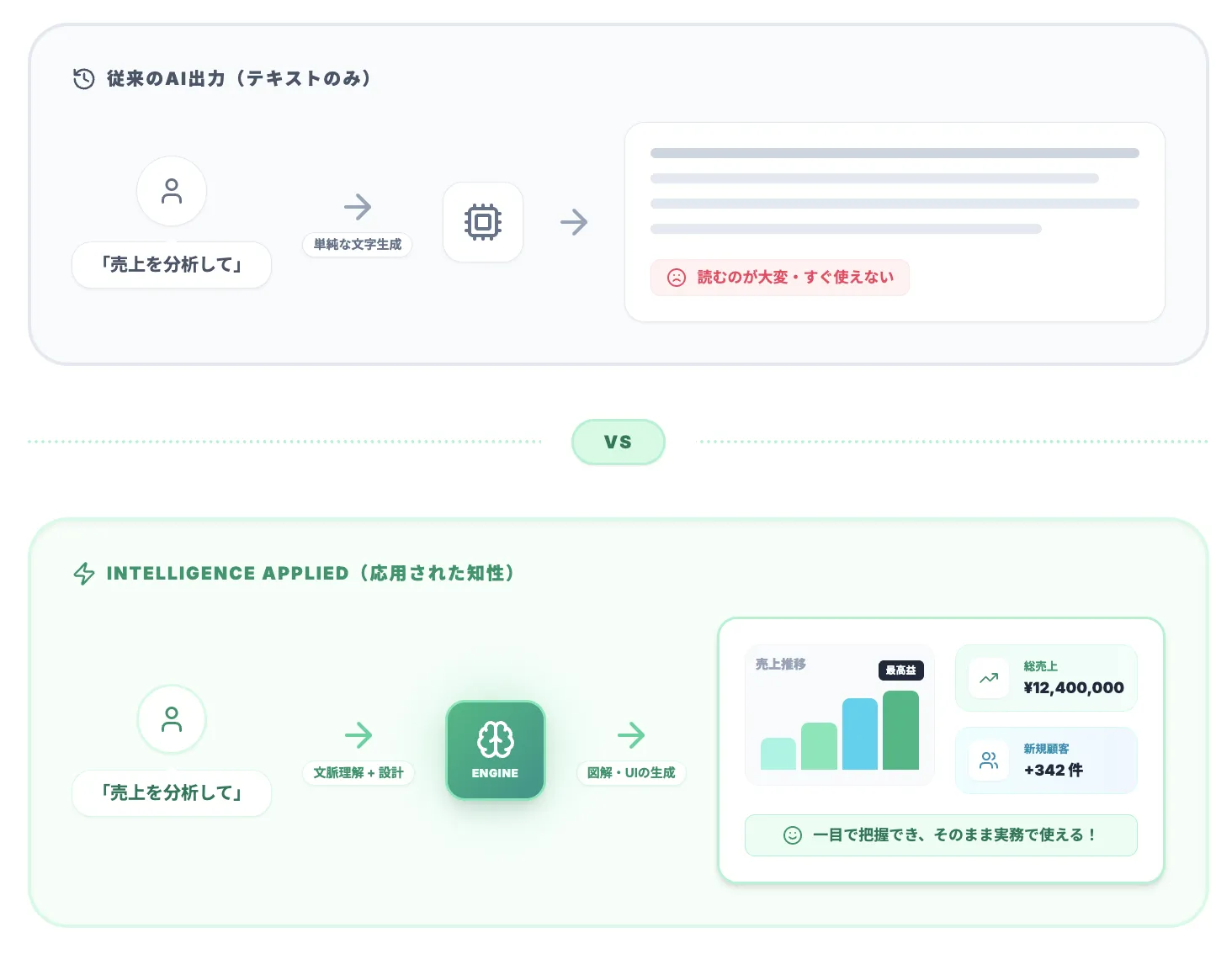Click the trending chart icon on the 総売上 card
This screenshot has height=959, width=1232.
tap(989, 677)
